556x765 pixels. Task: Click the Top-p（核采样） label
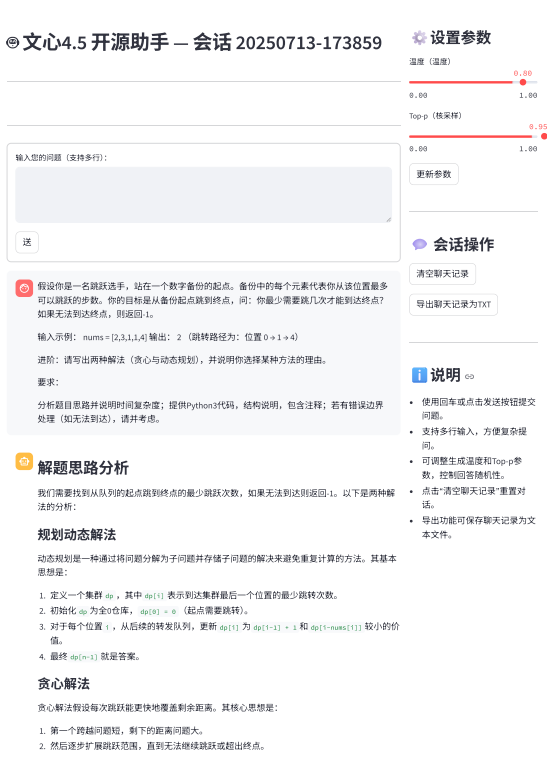[435, 116]
